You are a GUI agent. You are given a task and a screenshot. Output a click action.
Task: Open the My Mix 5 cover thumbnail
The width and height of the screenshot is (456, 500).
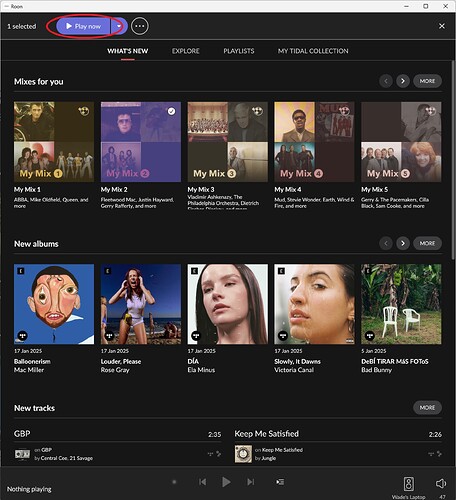[401, 142]
